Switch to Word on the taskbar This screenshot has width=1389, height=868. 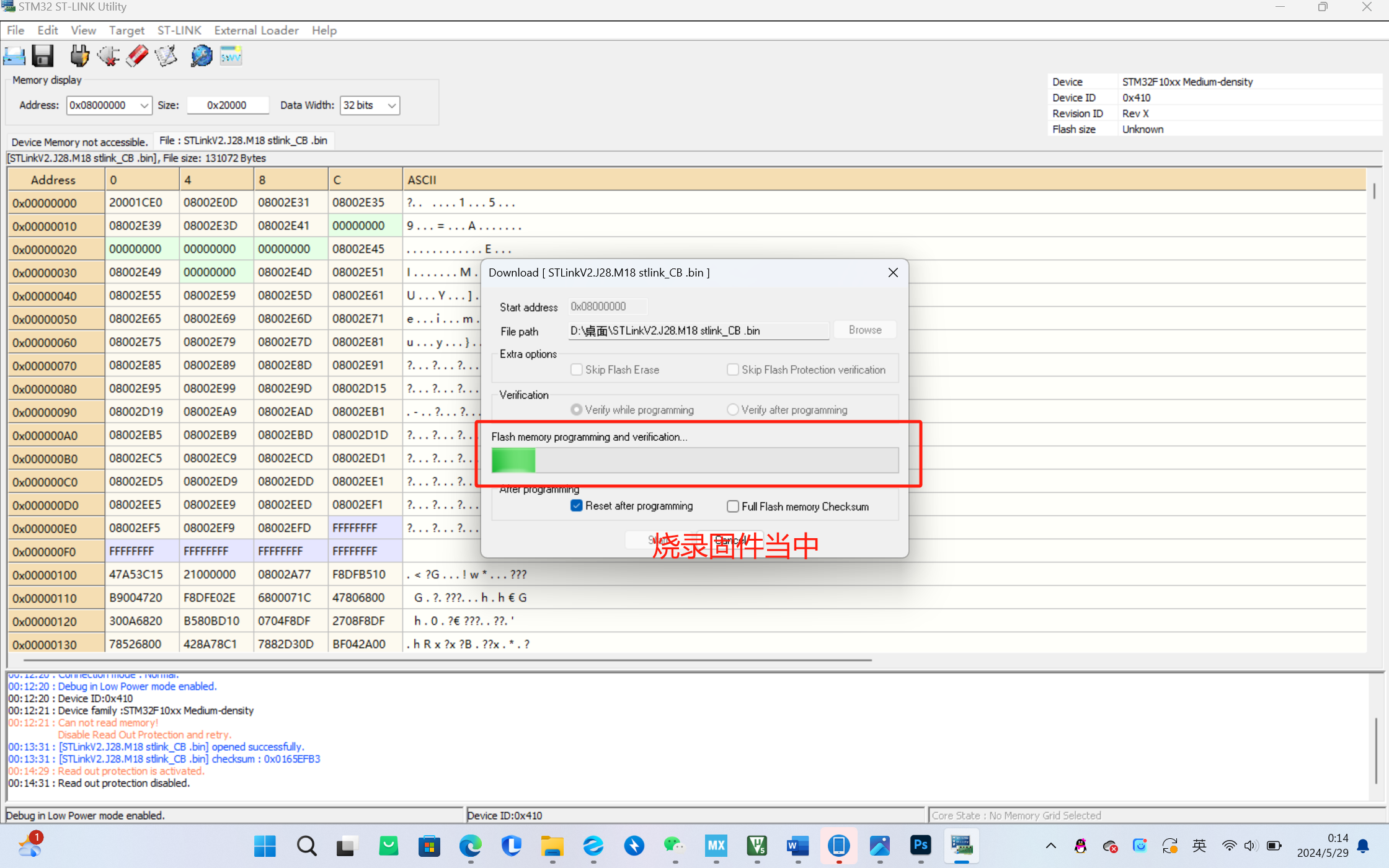[x=797, y=846]
